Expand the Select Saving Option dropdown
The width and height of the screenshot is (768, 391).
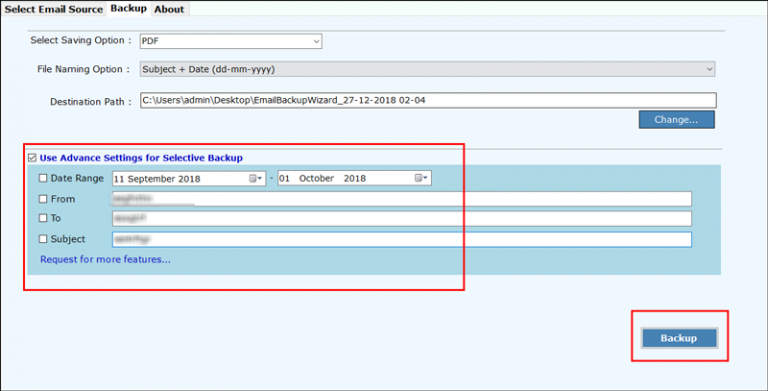click(x=231, y=42)
